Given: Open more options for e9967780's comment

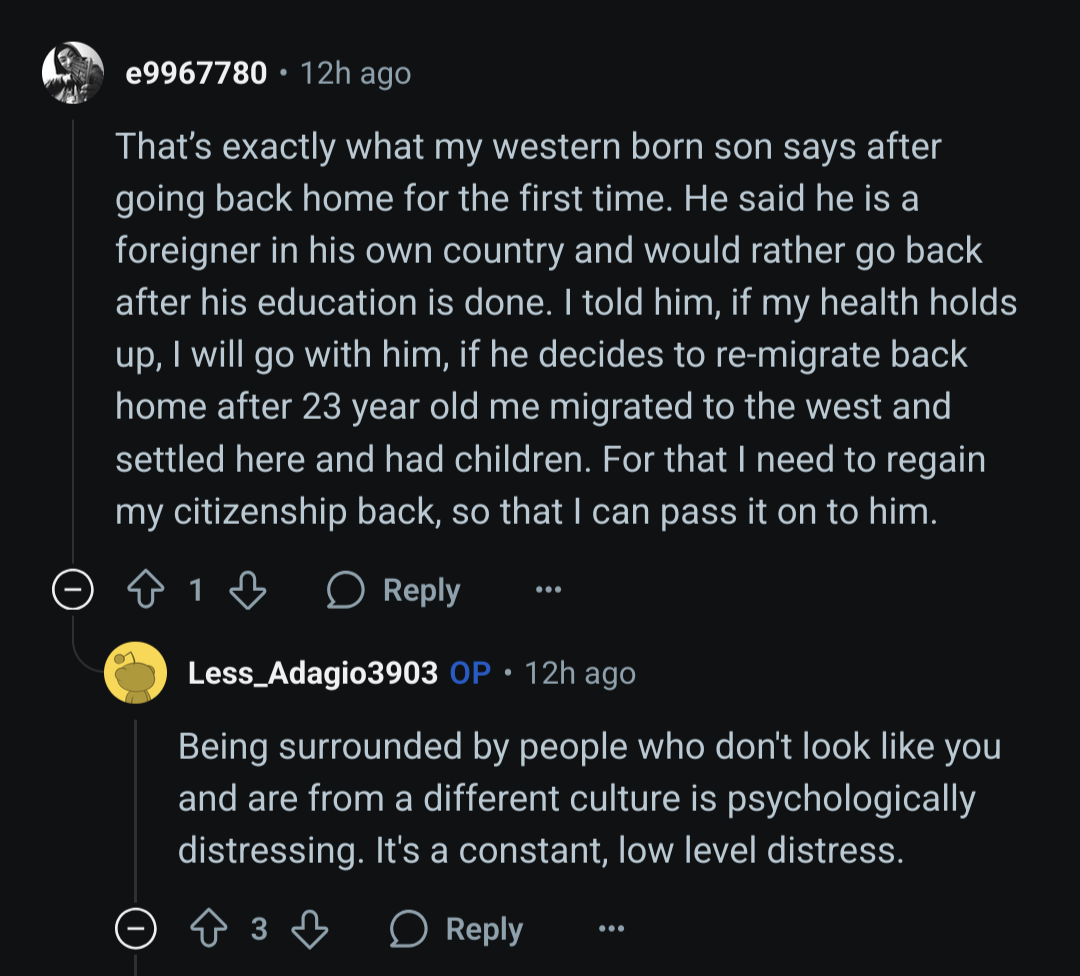Looking at the screenshot, I should 548,591.
